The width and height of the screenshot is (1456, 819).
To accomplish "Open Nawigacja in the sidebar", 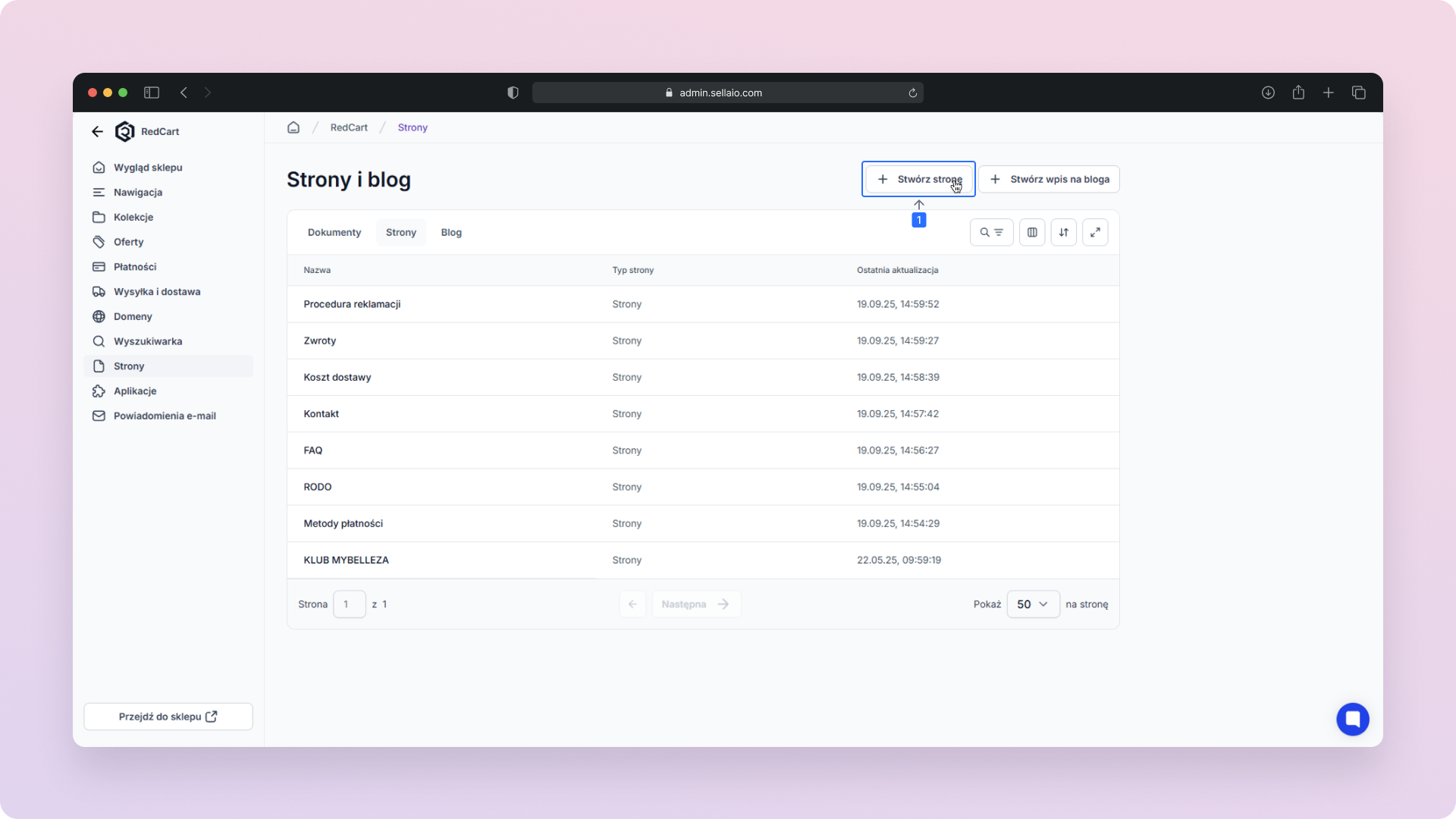I will (138, 192).
